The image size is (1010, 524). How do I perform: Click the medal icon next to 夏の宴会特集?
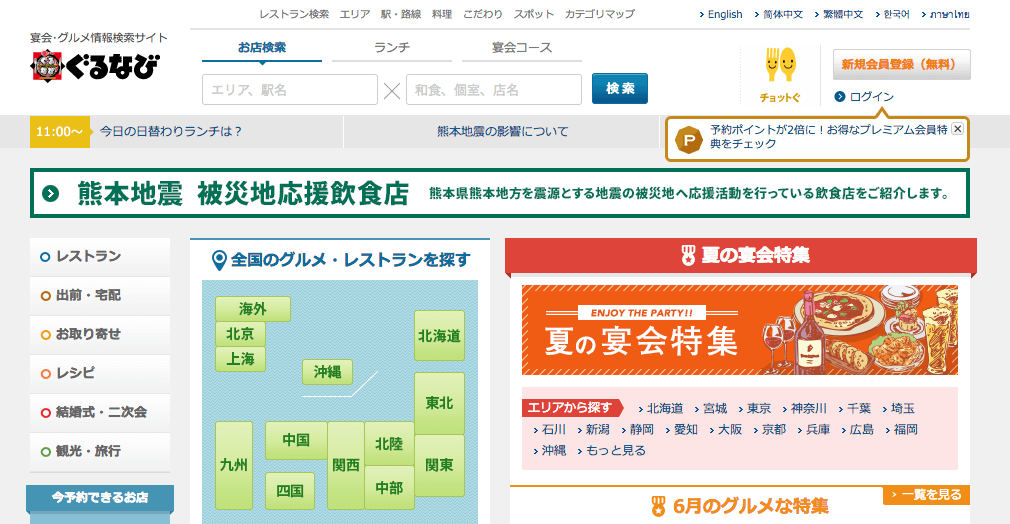(688, 255)
